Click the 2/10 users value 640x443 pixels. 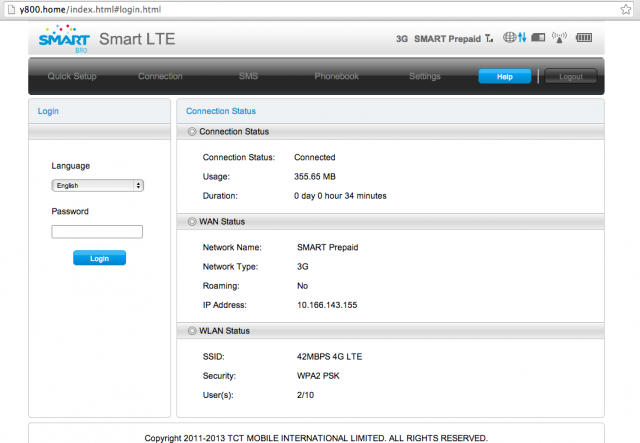coord(305,395)
